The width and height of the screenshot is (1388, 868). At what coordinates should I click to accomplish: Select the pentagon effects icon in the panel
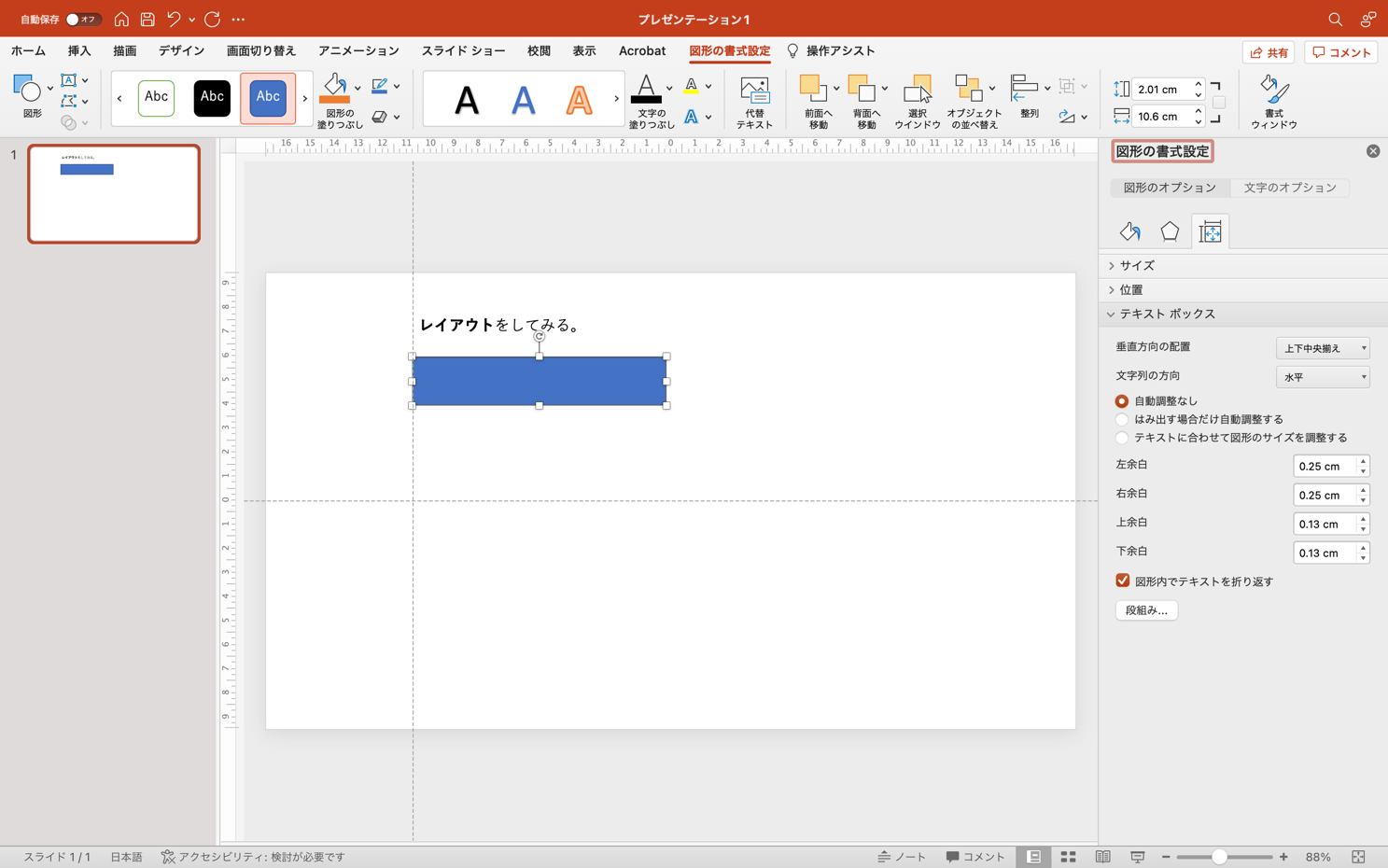1170,231
